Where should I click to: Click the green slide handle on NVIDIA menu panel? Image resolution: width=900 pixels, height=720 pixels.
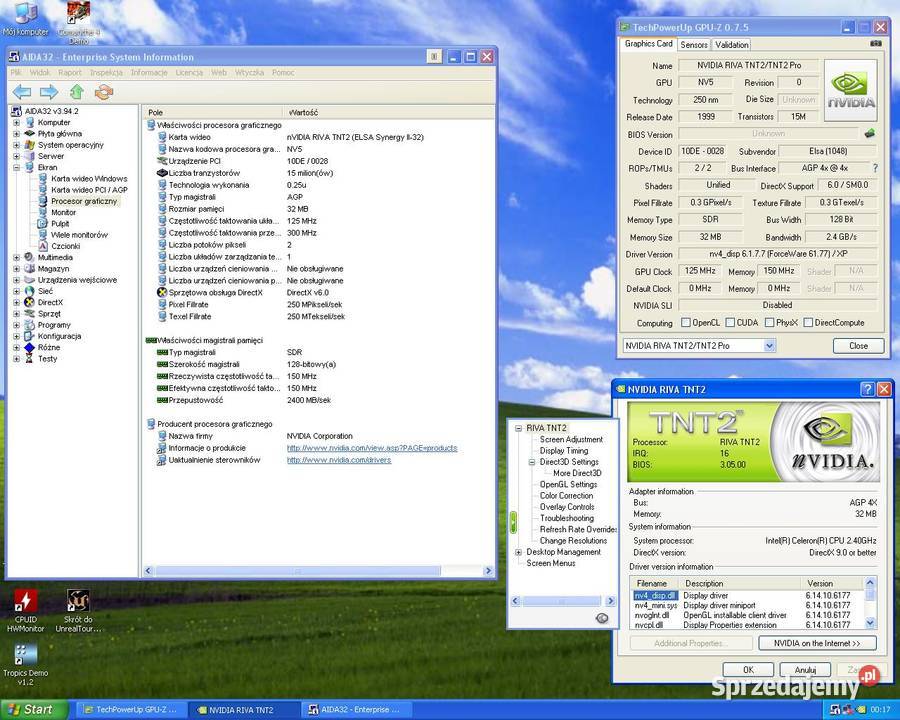pos(513,522)
